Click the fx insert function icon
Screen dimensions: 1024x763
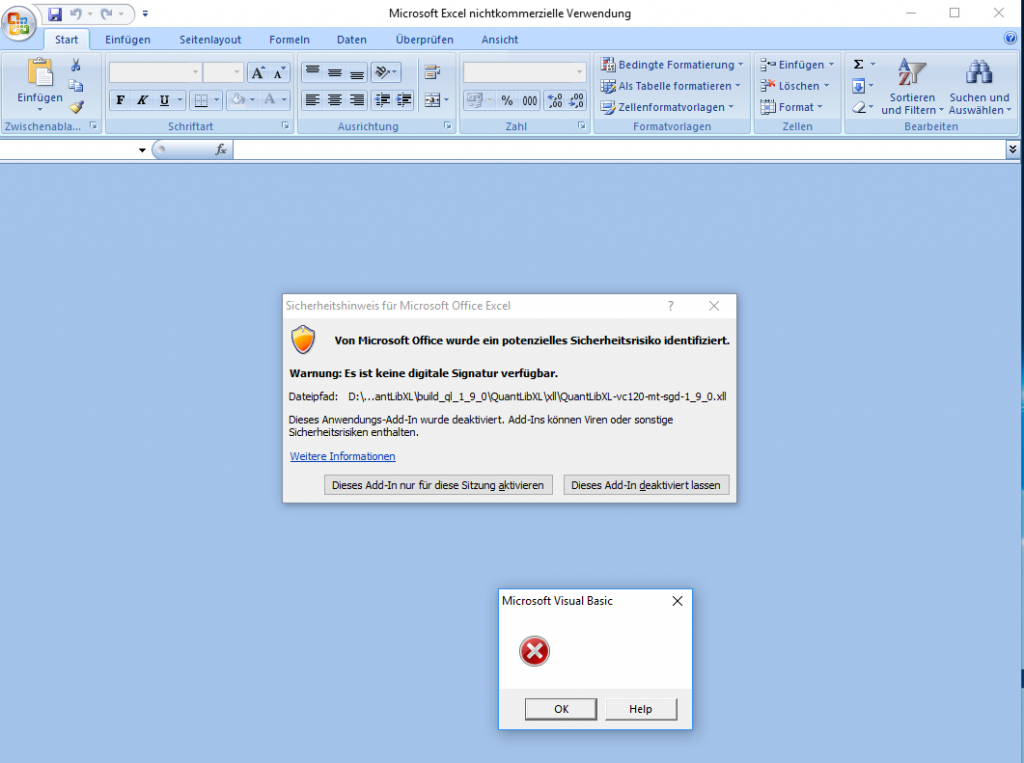(x=221, y=149)
